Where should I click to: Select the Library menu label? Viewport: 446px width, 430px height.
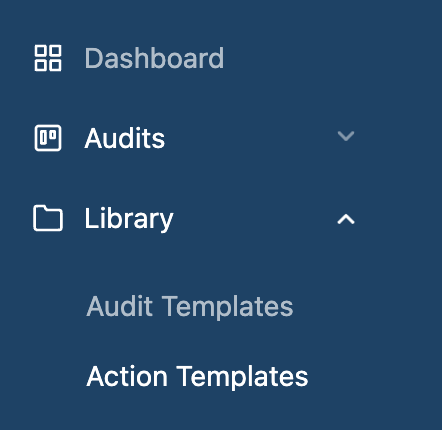129,219
